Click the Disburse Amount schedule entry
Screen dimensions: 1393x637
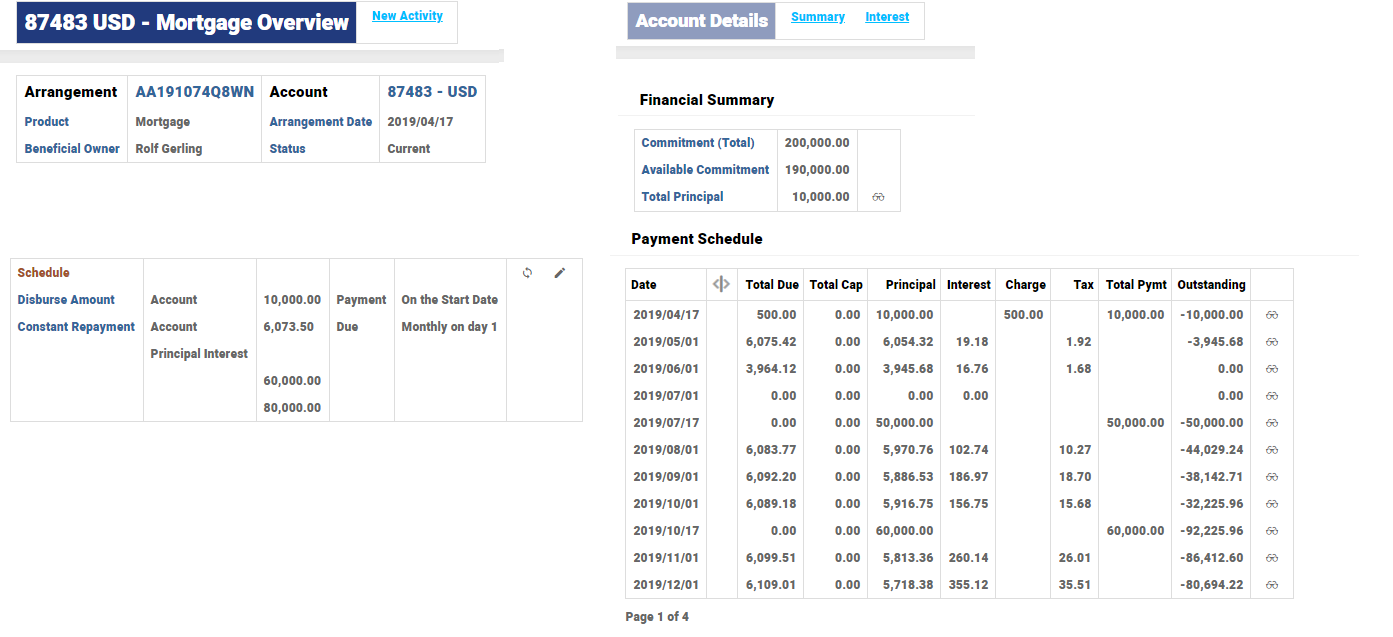(66, 300)
